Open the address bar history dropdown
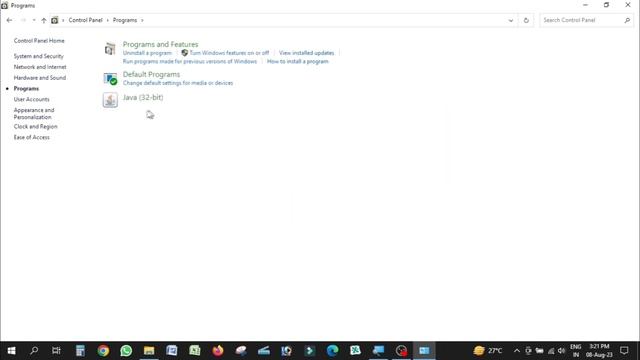The image size is (640, 360). tap(511, 20)
